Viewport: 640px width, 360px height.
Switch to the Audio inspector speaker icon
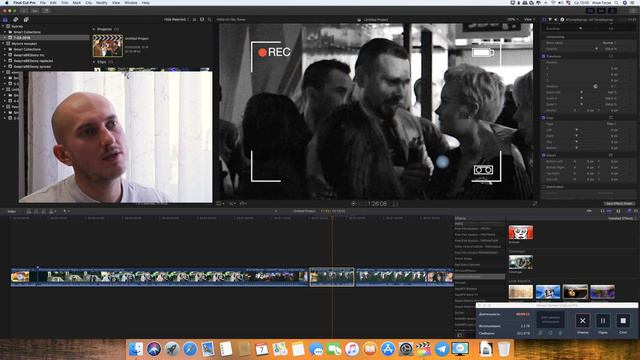pos(556,19)
